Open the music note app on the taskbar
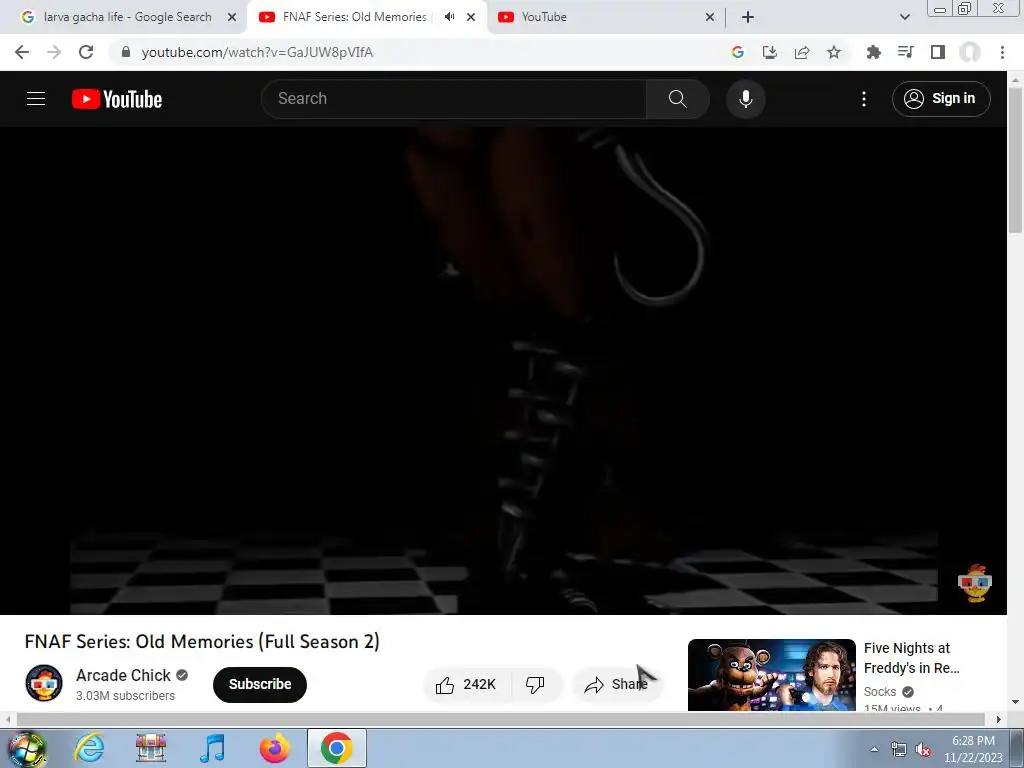This screenshot has width=1024, height=768. (212, 748)
